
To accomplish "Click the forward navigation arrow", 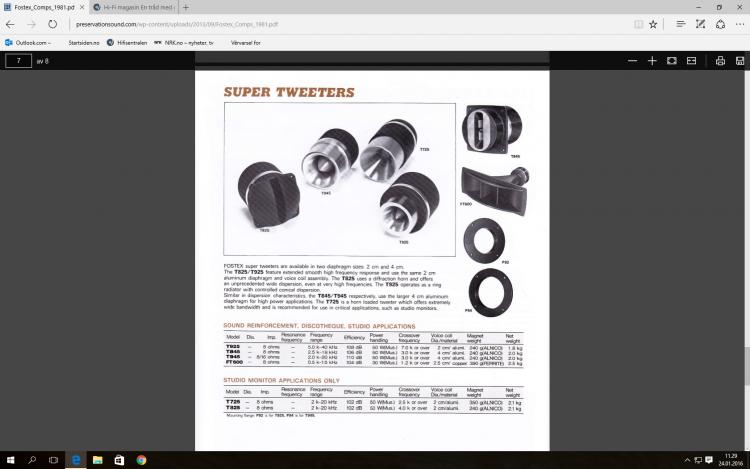I will pyautogui.click(x=32, y=24).
